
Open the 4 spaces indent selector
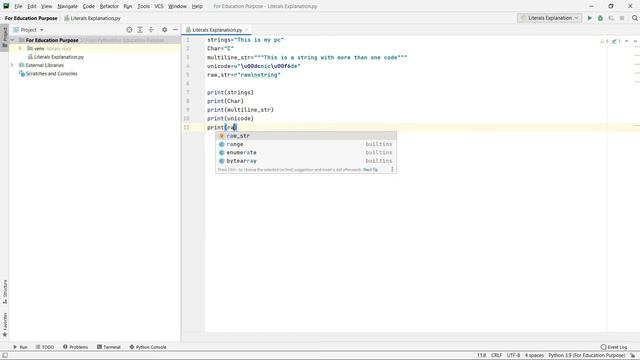(x=534, y=356)
